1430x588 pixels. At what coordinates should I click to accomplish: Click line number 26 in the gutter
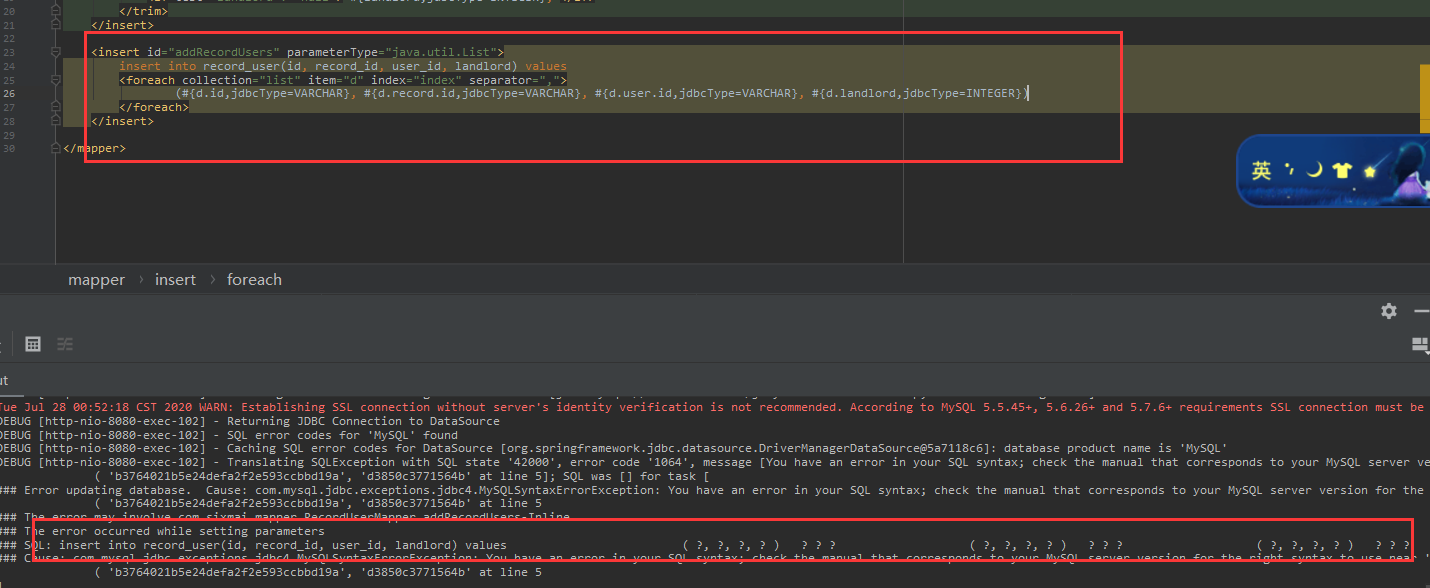pyautogui.click(x=9, y=93)
